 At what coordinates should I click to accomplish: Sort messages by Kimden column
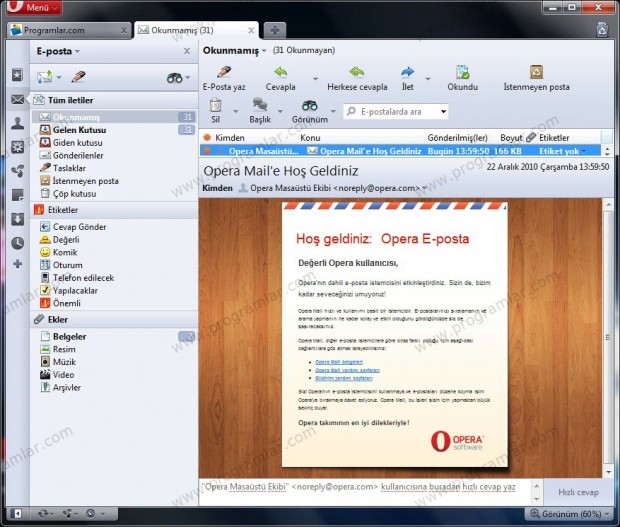click(x=230, y=138)
